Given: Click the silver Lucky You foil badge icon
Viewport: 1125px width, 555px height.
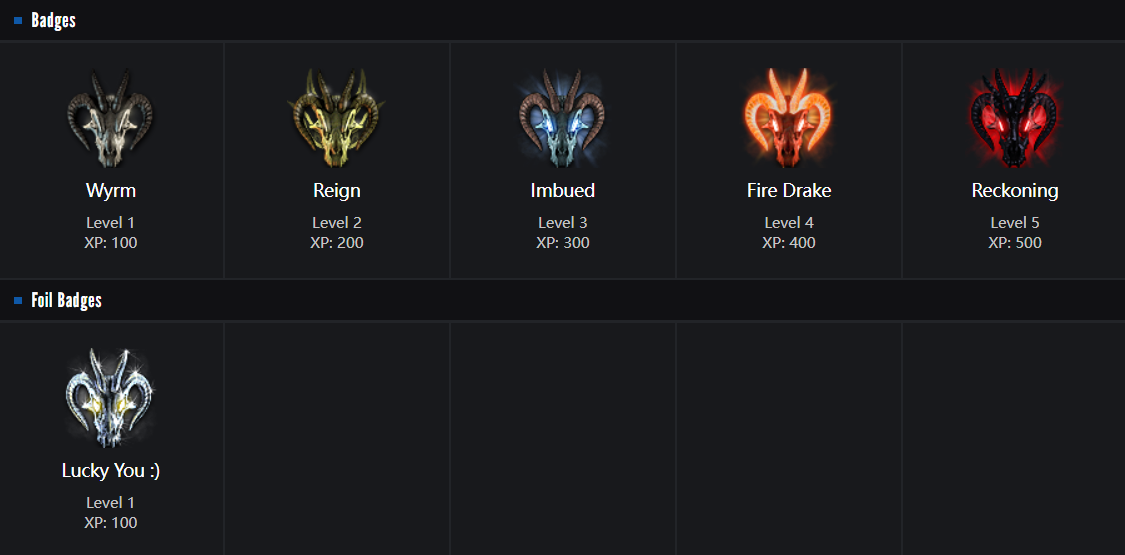Looking at the screenshot, I should point(110,398).
